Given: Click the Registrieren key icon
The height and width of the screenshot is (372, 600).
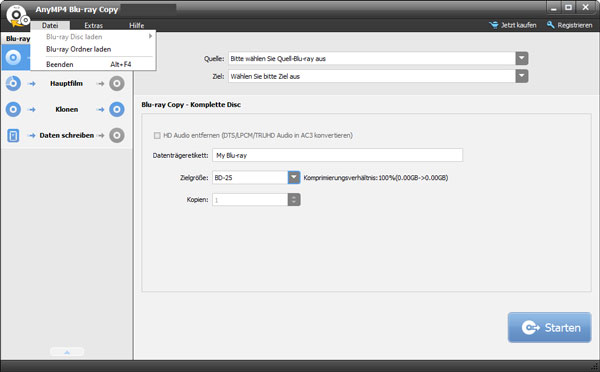Looking at the screenshot, I should tap(551, 25).
